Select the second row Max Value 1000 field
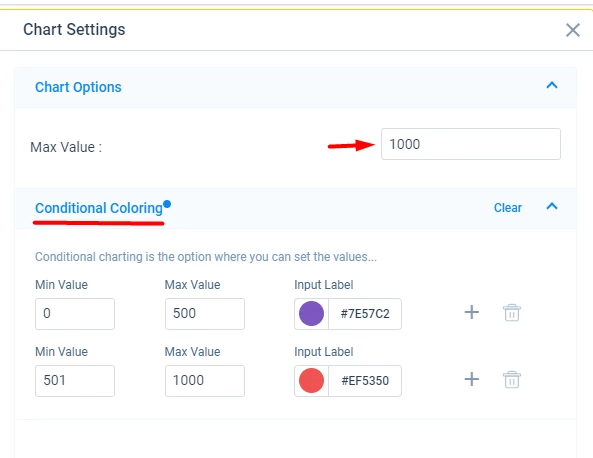This screenshot has height=458, width=593. pos(205,380)
